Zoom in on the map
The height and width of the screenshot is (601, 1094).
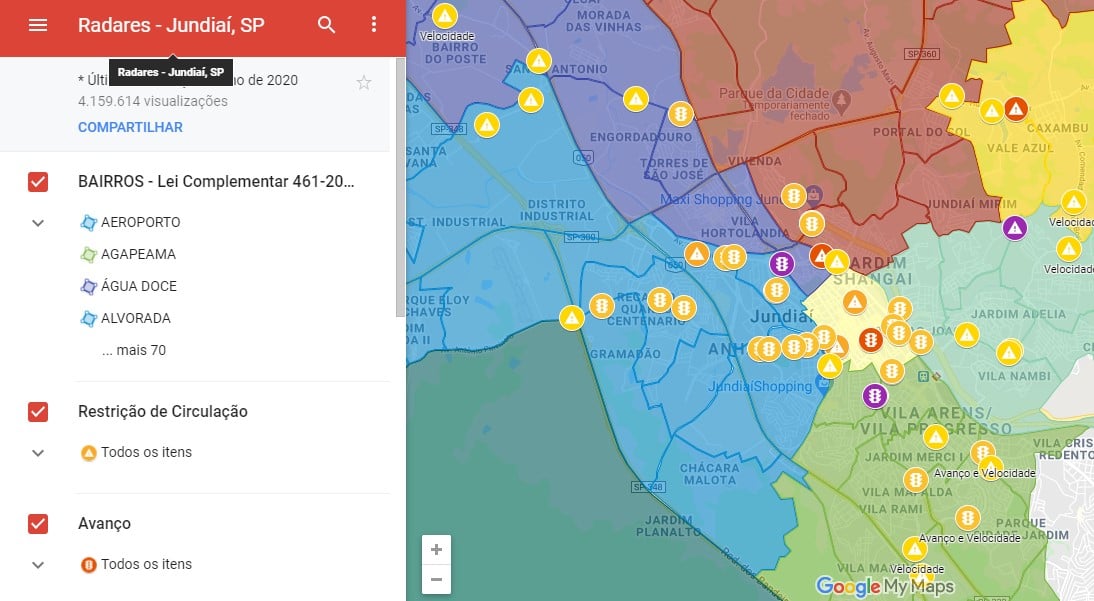tap(436, 550)
